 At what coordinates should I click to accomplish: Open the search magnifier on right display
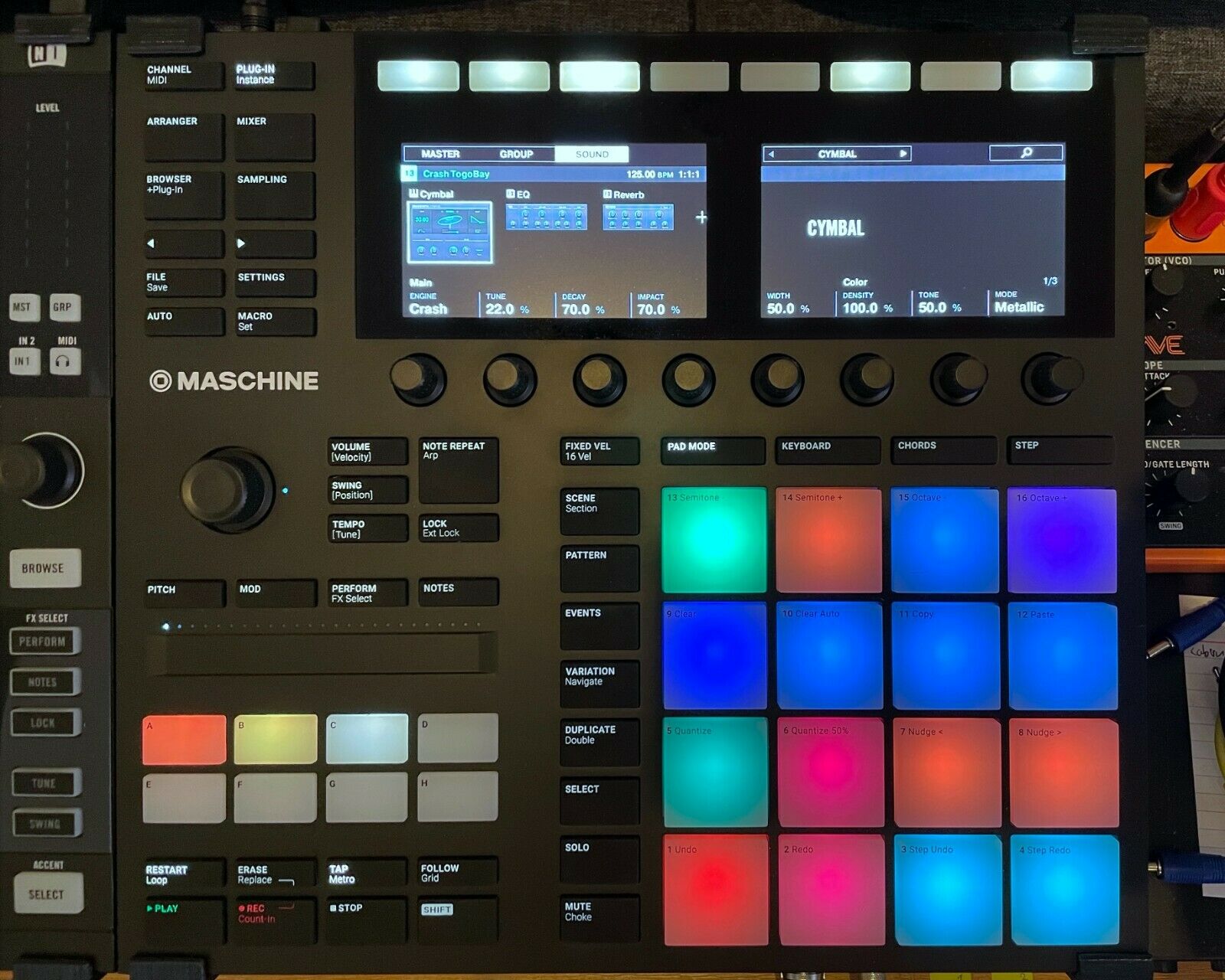[1026, 153]
